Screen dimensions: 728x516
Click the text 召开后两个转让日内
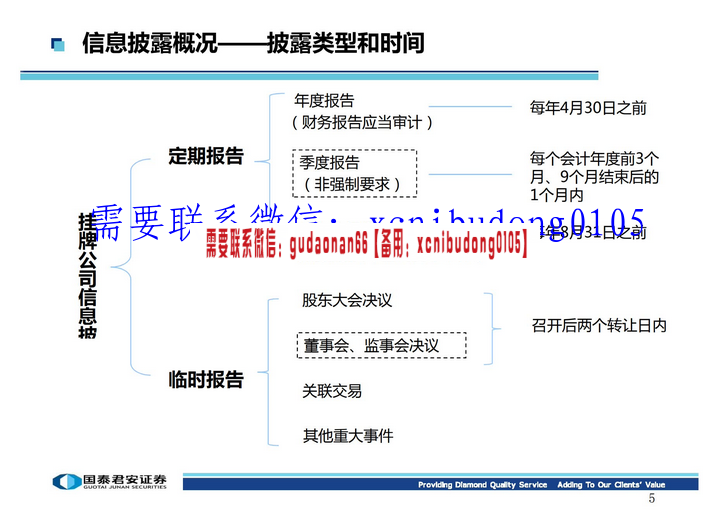coord(599,326)
